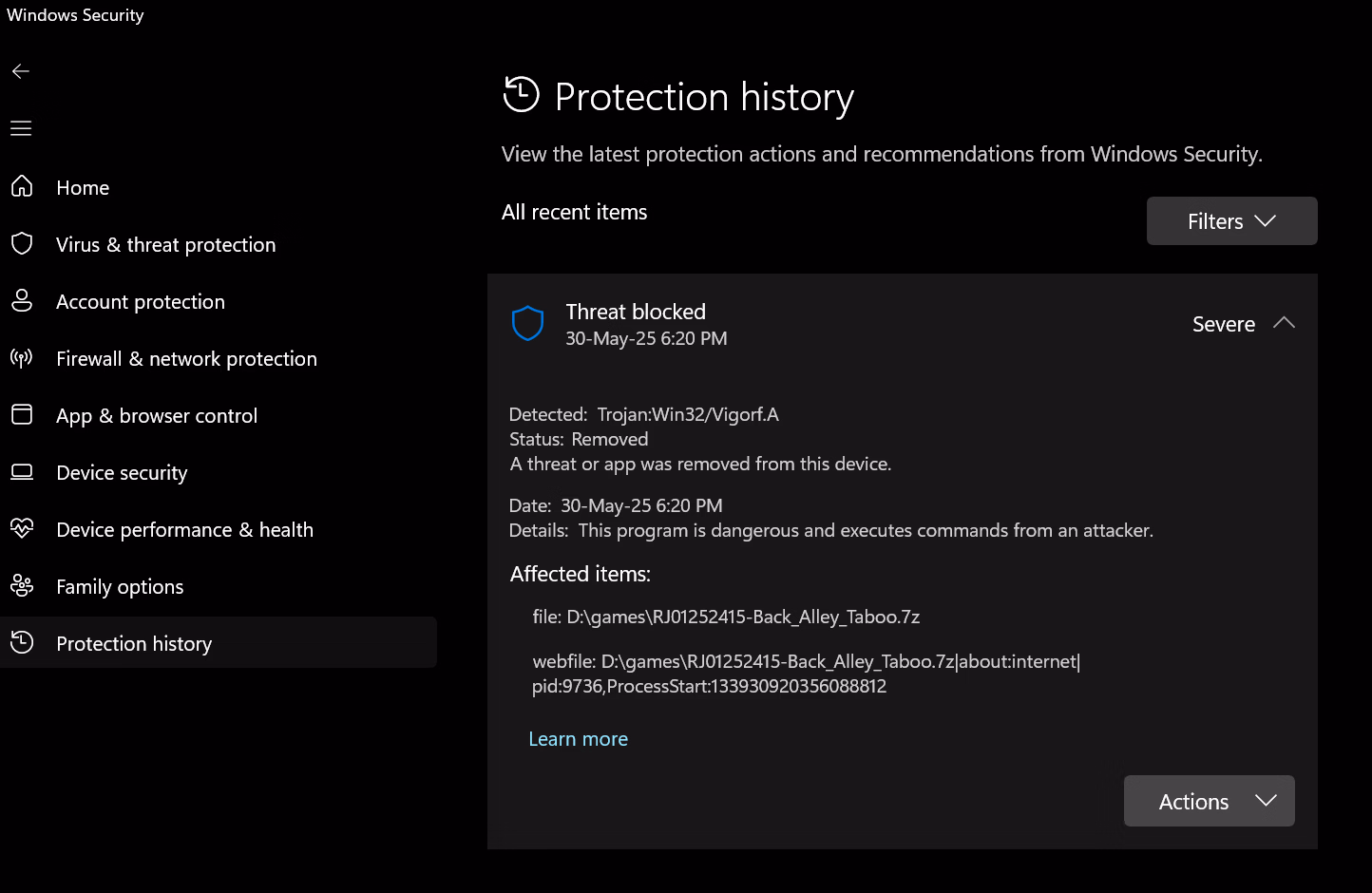Click the Device security laptop icon

point(22,472)
